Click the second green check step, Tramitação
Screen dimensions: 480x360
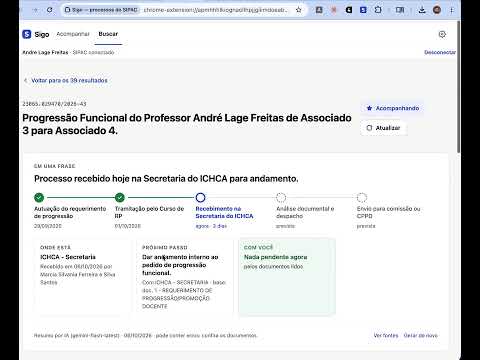point(120,198)
